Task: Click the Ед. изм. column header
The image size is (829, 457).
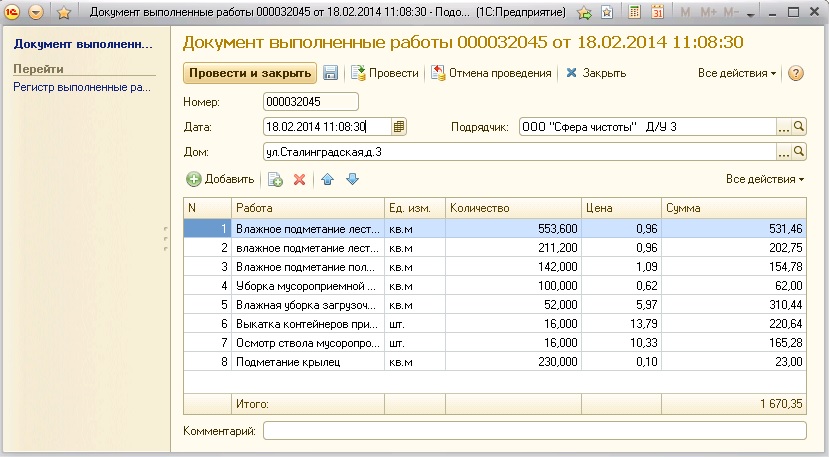Action: (x=415, y=208)
